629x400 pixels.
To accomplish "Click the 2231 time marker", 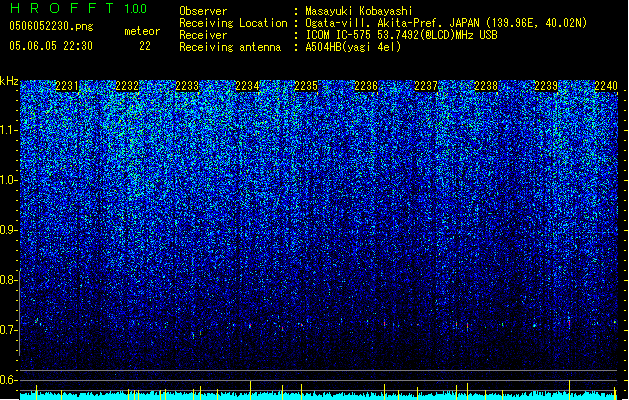I will [x=67, y=86].
